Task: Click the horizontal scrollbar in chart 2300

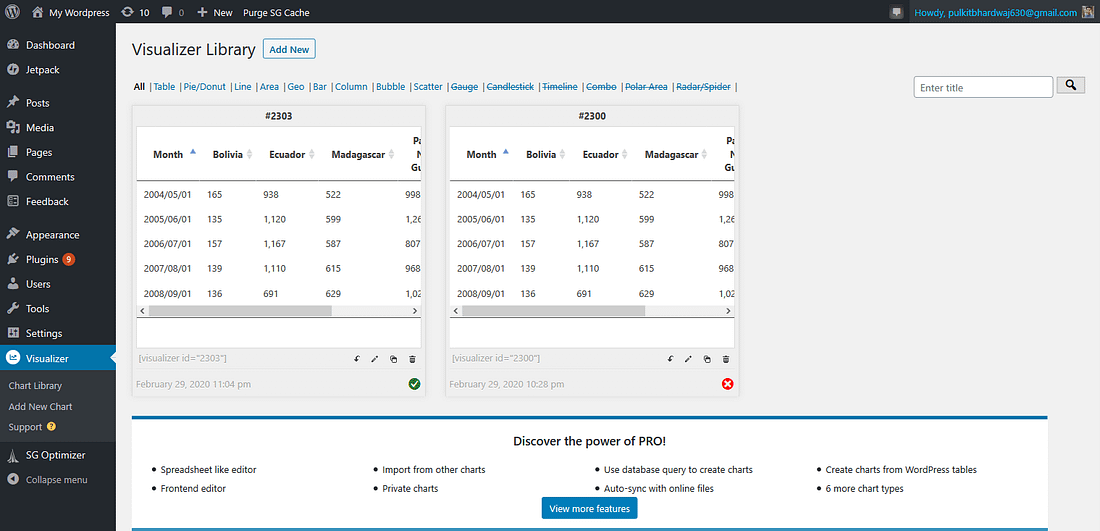Action: pyautogui.click(x=554, y=311)
